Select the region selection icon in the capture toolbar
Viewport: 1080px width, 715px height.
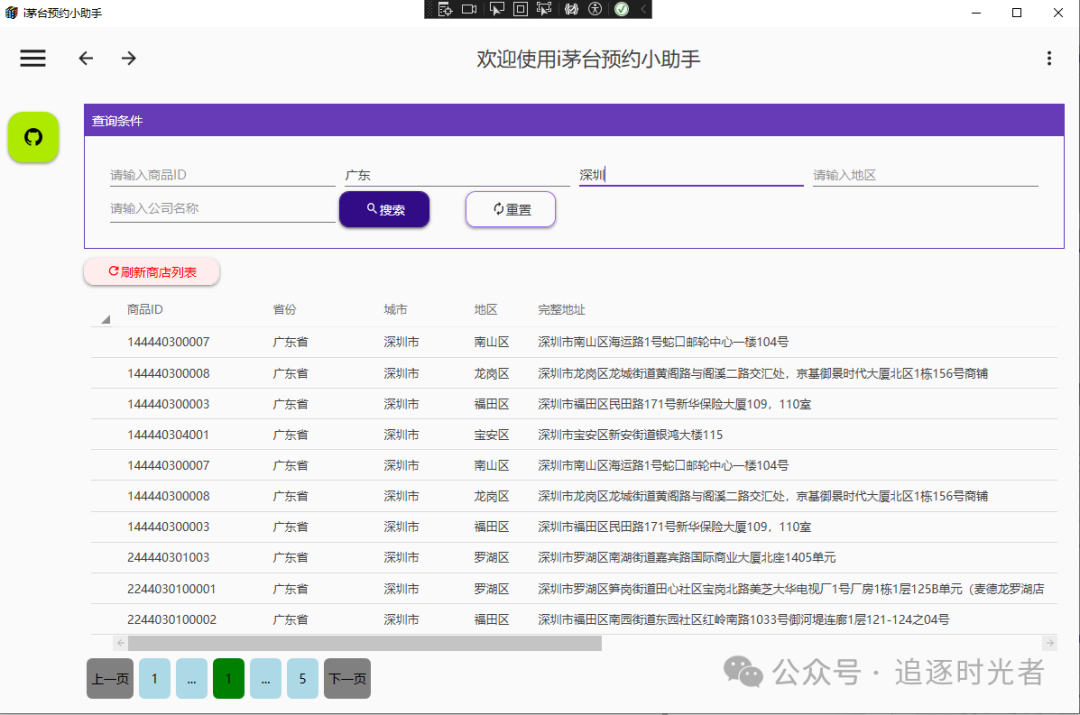click(x=545, y=9)
